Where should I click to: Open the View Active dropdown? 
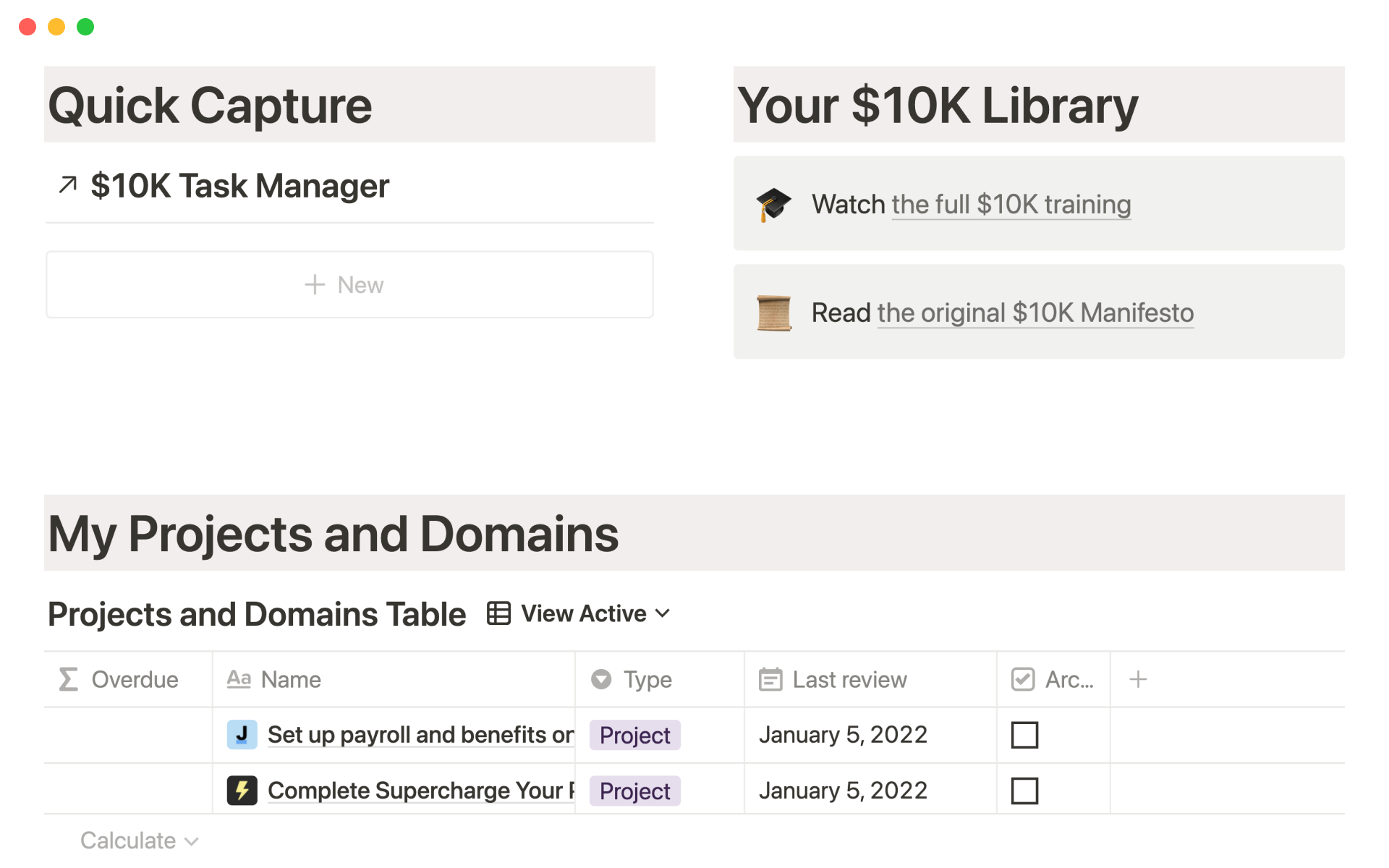(595, 613)
